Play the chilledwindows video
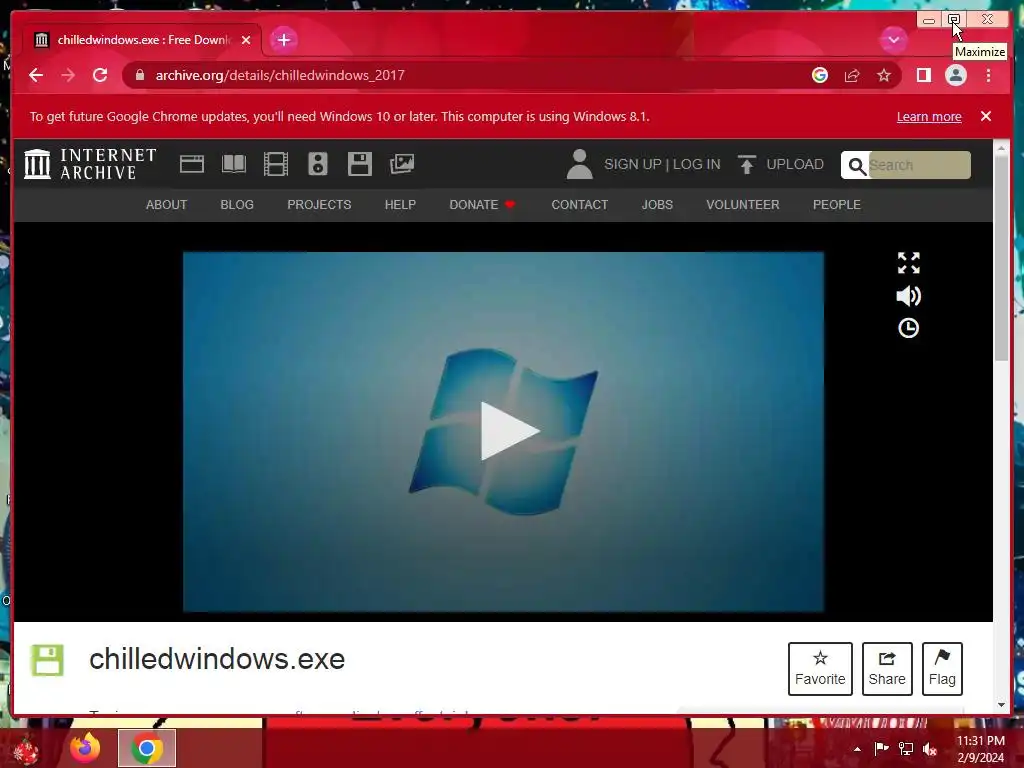This screenshot has height=768, width=1024. tap(509, 431)
